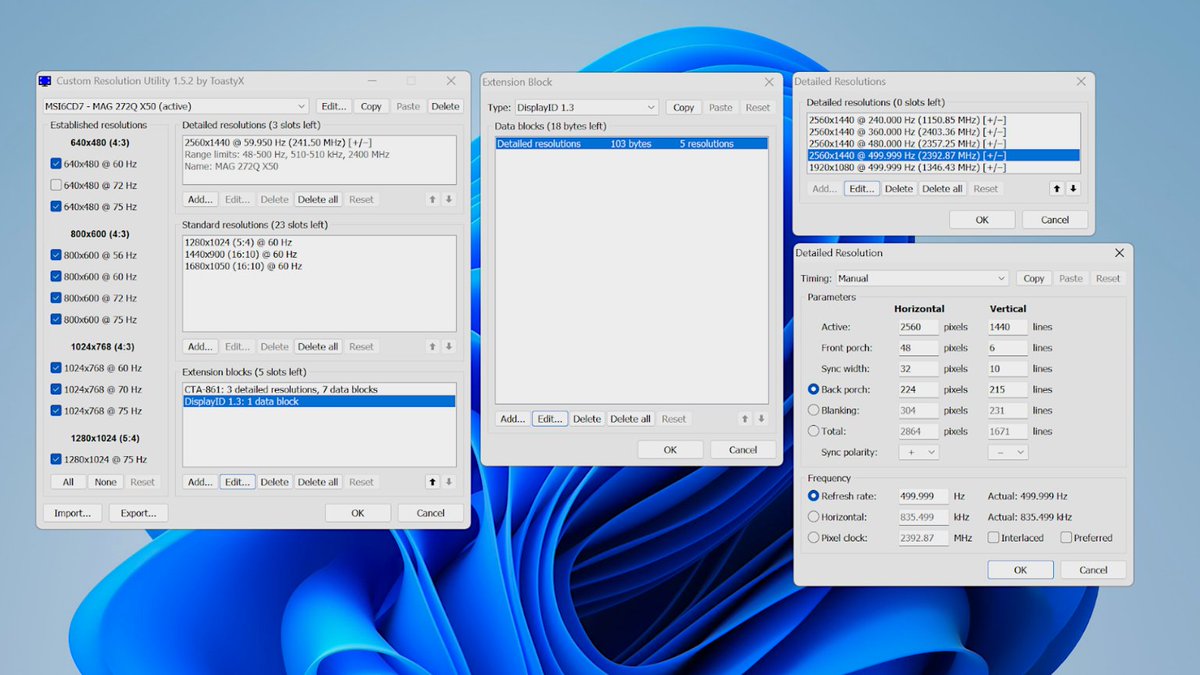Enable 640x480 @ 72 Hz

56,185
